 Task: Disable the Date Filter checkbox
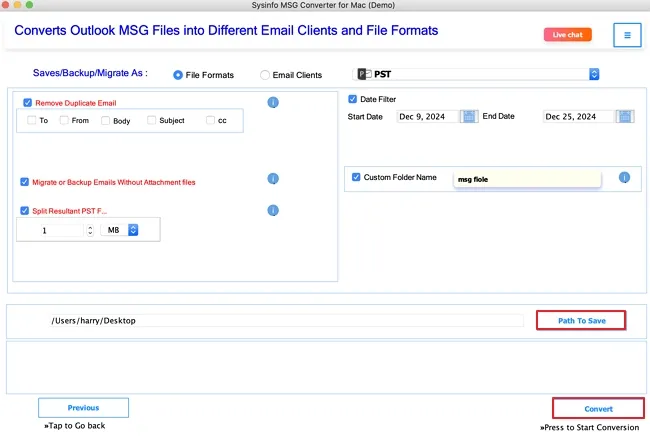pyautogui.click(x=352, y=99)
